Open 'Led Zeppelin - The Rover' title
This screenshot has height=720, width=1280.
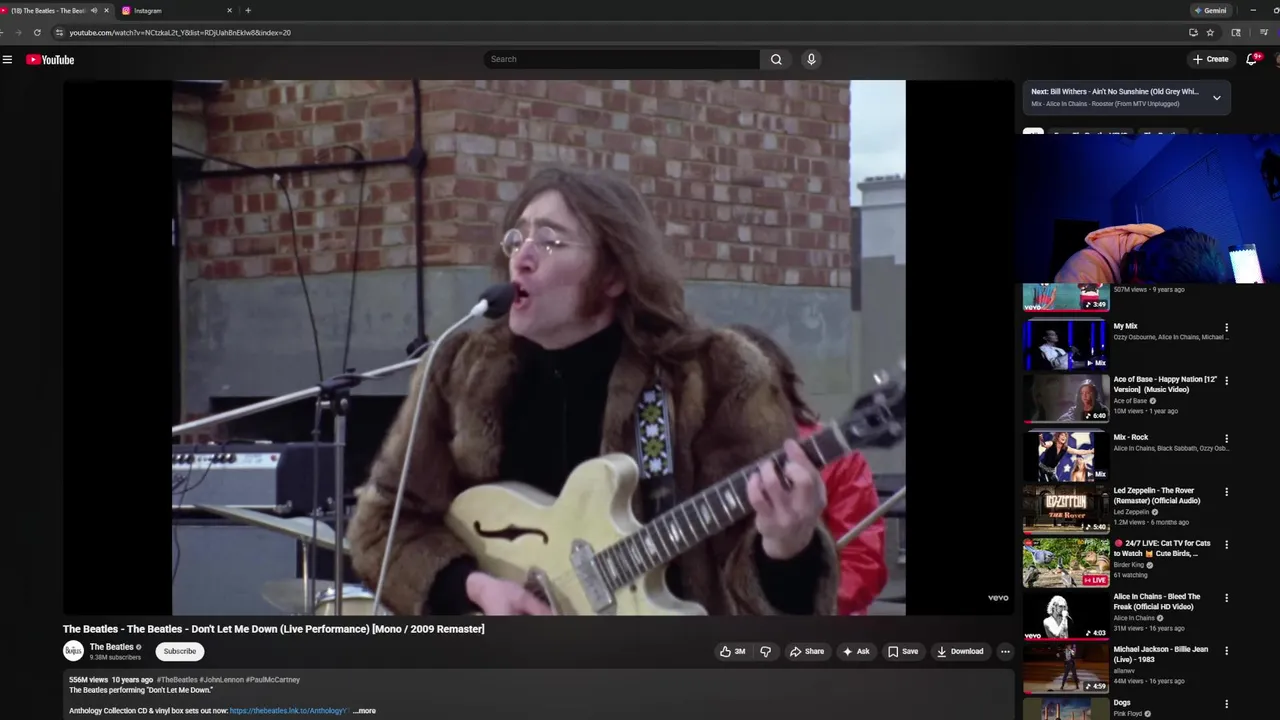pyautogui.click(x=1157, y=496)
